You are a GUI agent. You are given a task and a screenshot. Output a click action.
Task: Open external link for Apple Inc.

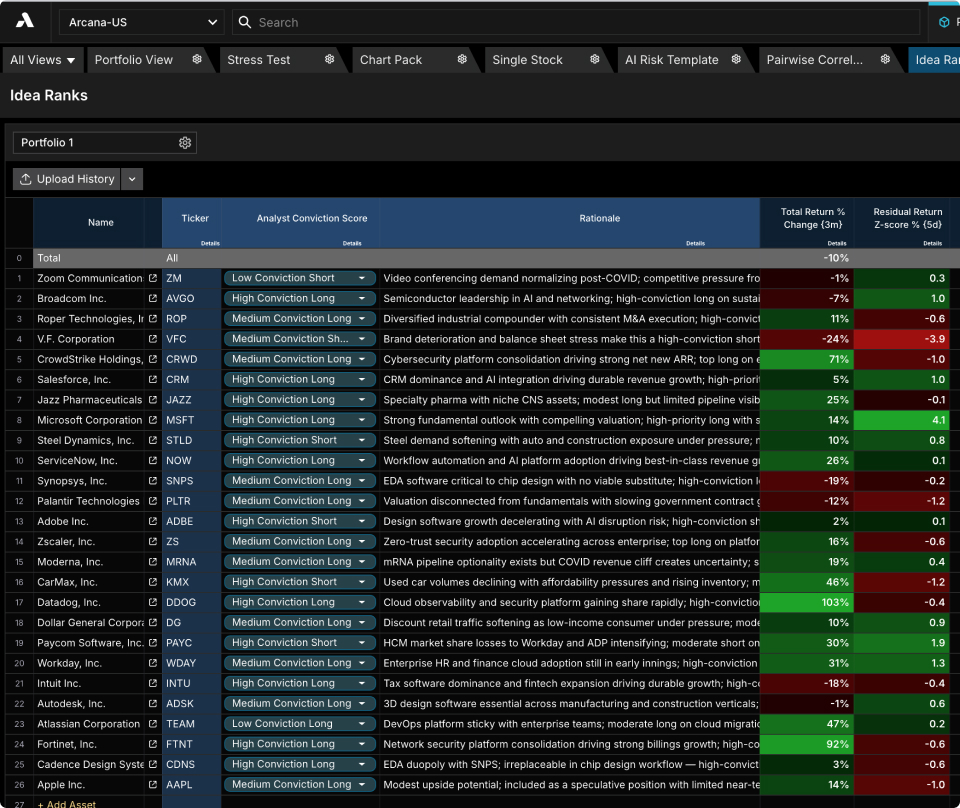(x=152, y=785)
